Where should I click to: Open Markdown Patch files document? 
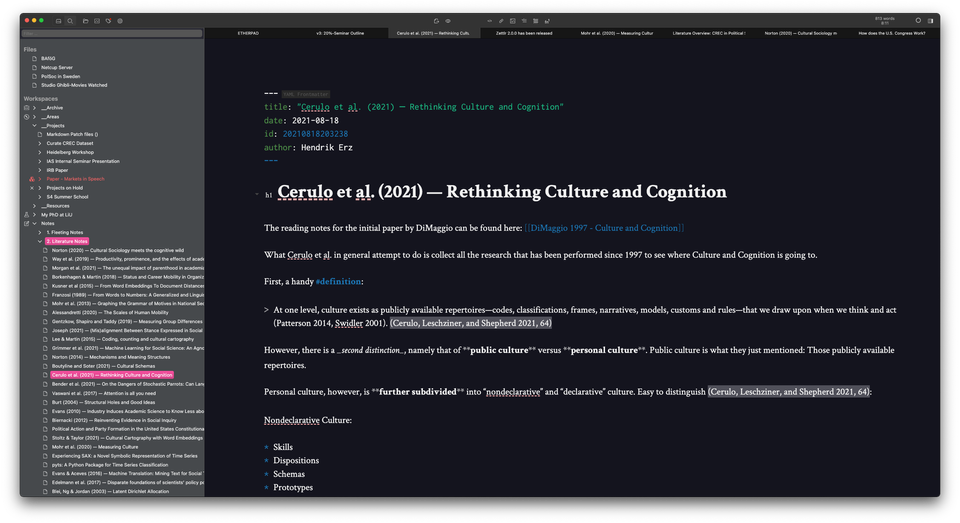[x=72, y=135]
